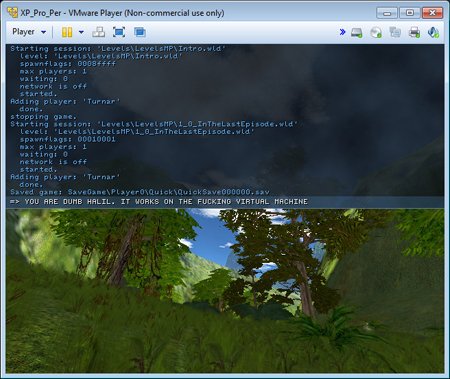Minimize the VMware Player window
The width and height of the screenshot is (450, 379).
(387, 13)
